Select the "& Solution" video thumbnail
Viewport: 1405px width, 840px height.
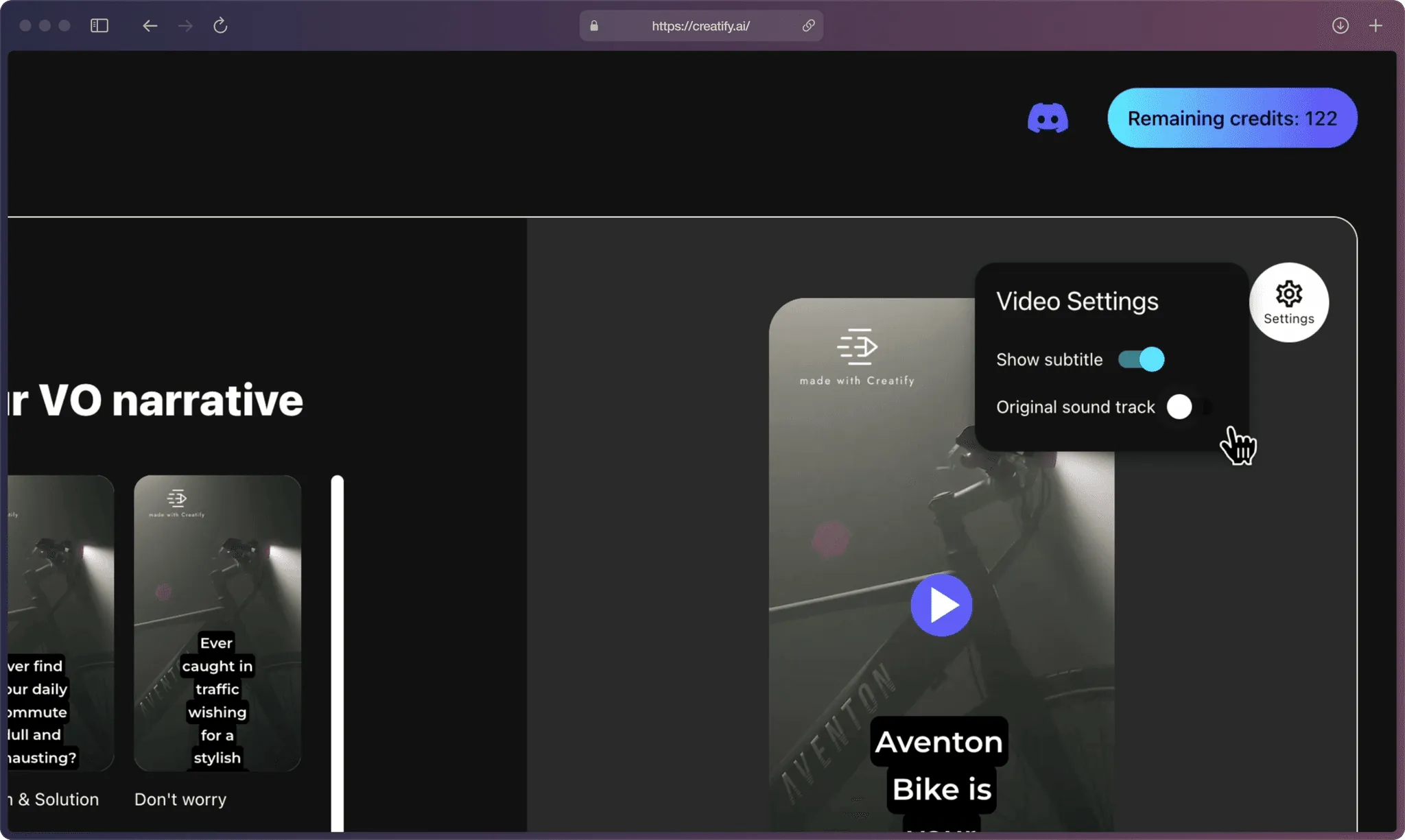(61, 623)
